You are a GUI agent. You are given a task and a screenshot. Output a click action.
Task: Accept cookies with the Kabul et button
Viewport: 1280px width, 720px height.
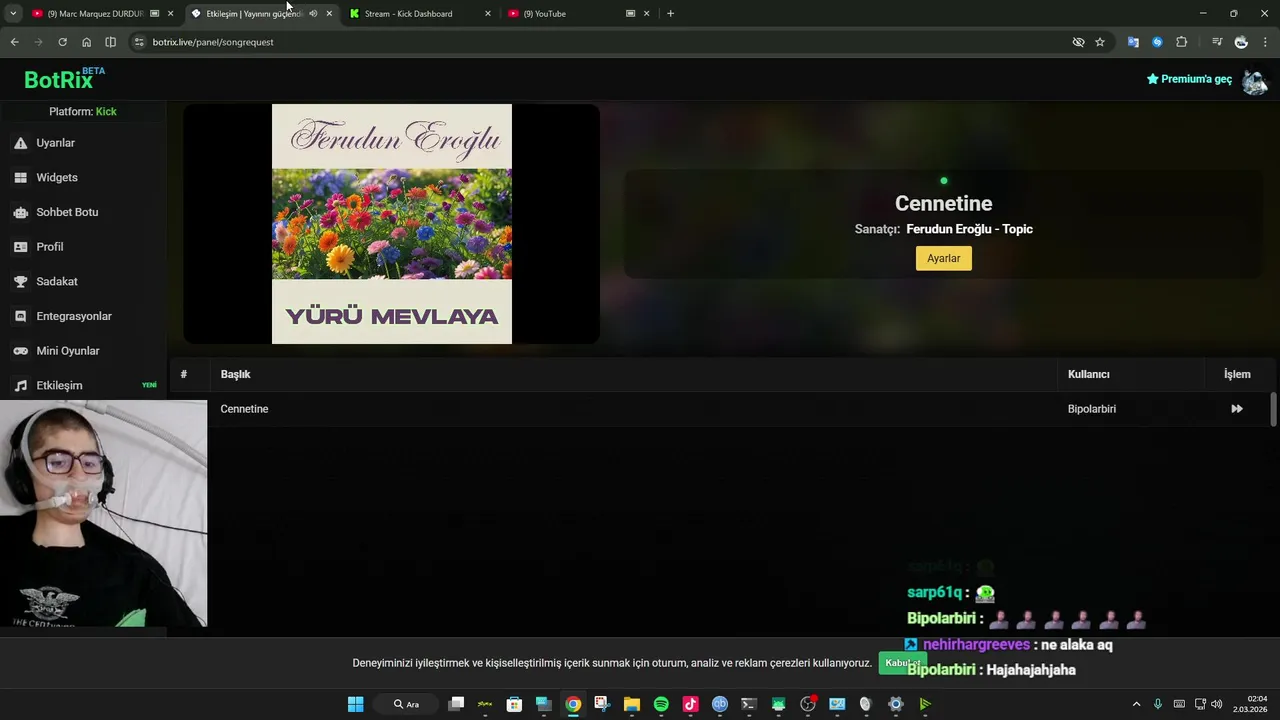(x=902, y=663)
